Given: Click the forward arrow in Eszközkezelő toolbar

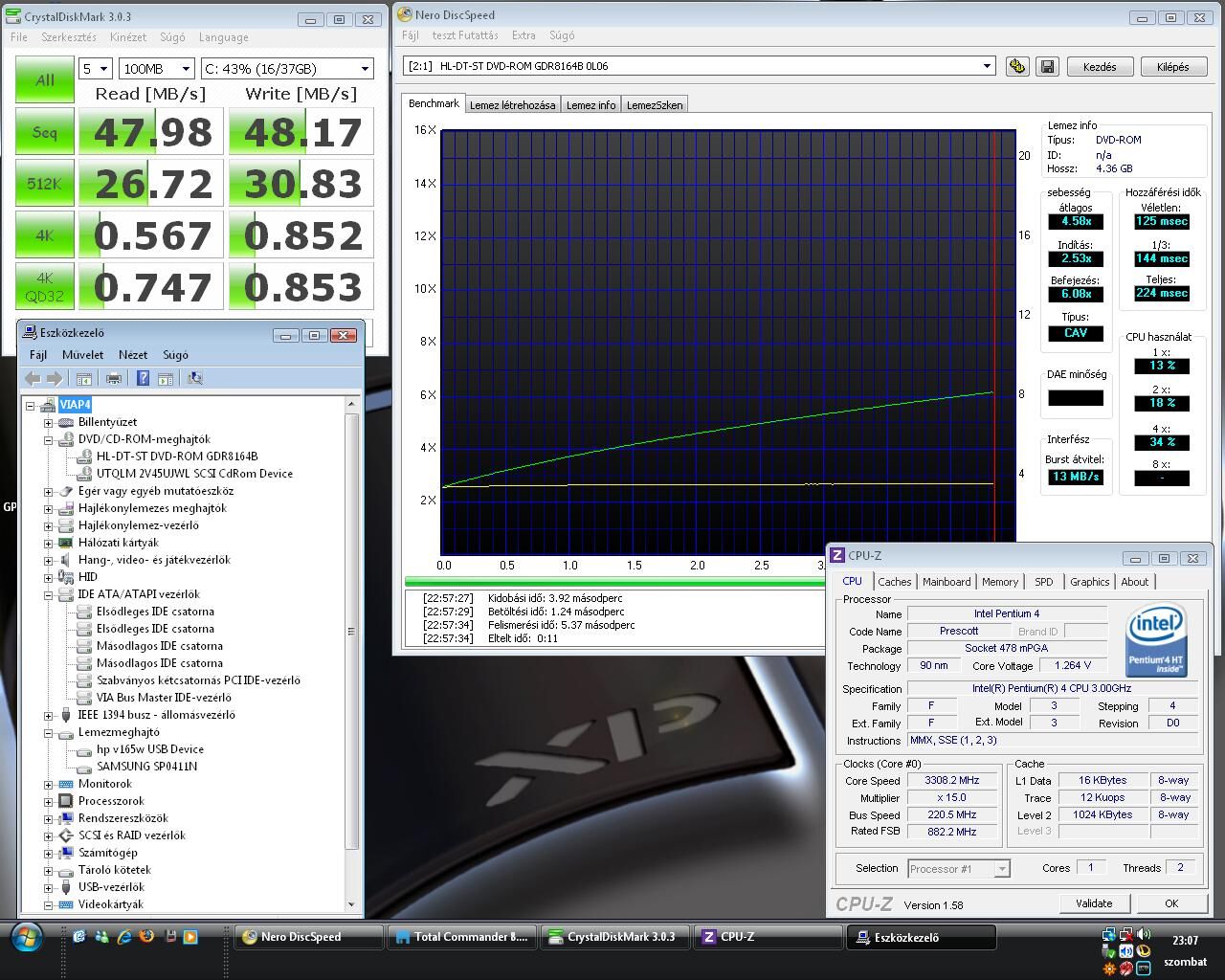Looking at the screenshot, I should 55,378.
